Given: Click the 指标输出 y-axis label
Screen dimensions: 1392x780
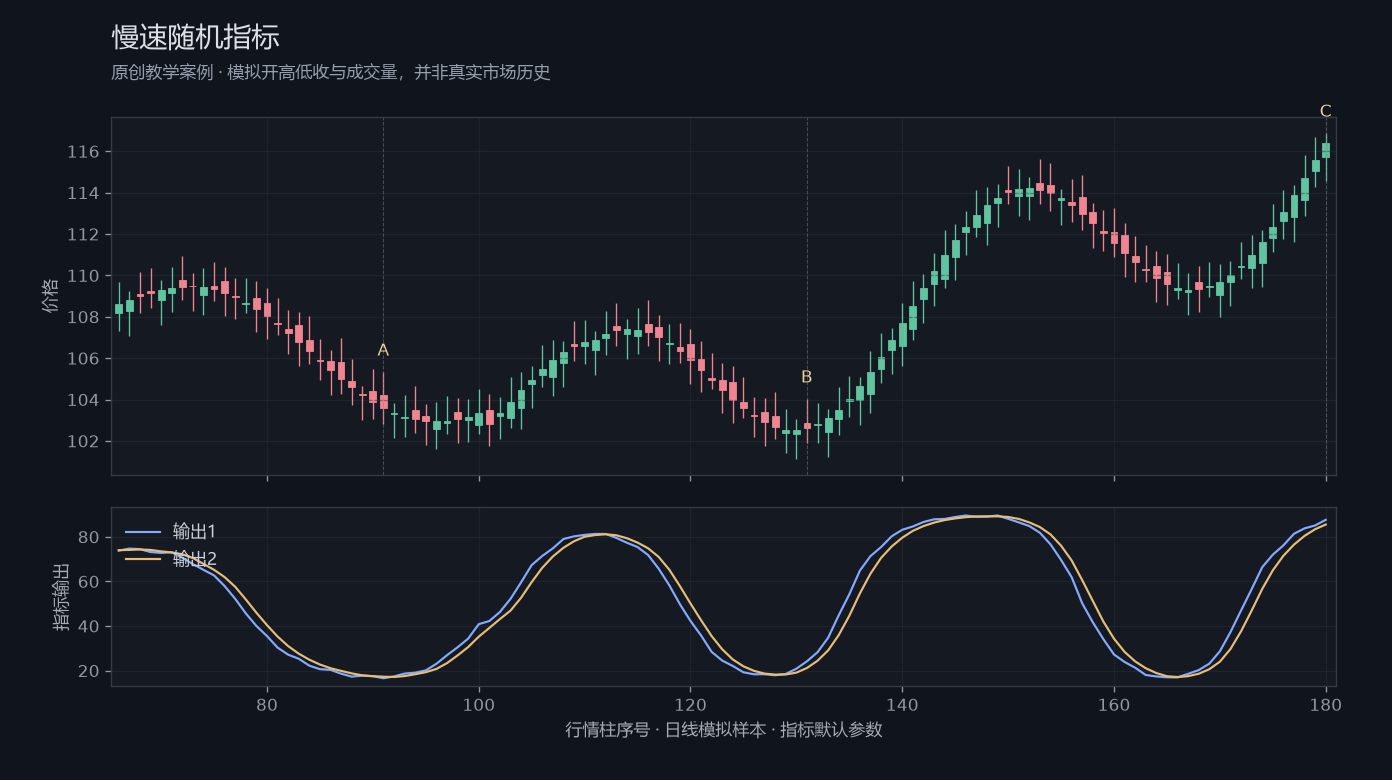Looking at the screenshot, I should pos(62,597).
